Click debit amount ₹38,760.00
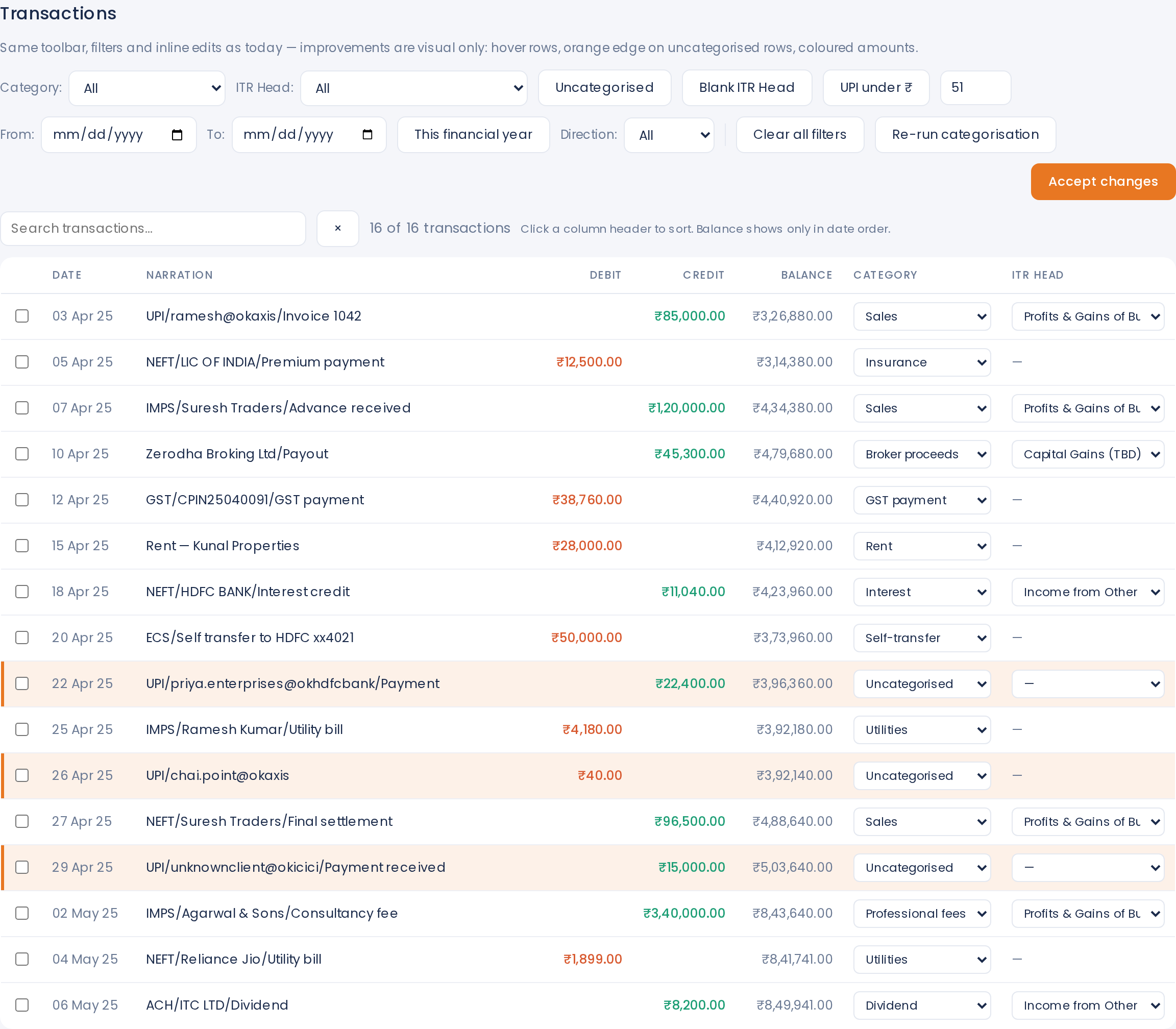 click(x=587, y=500)
